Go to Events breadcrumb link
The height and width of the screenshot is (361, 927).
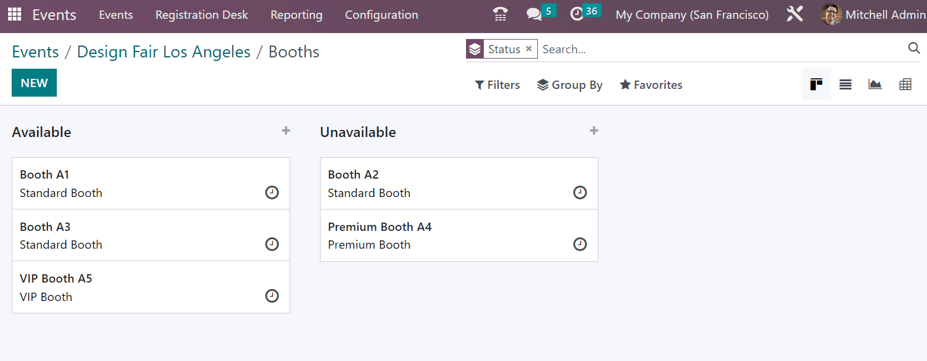click(x=35, y=52)
